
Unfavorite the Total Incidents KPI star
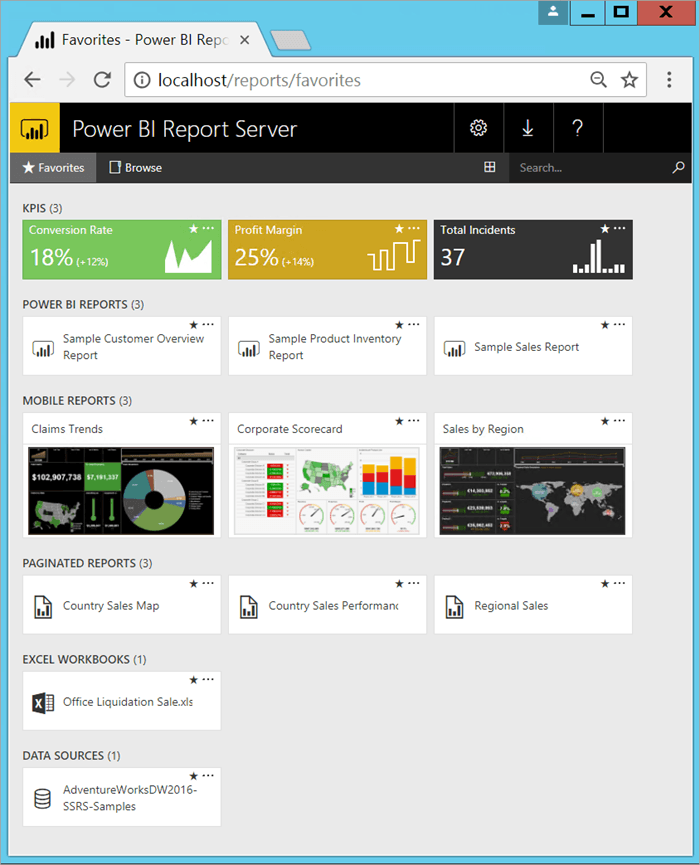605,228
